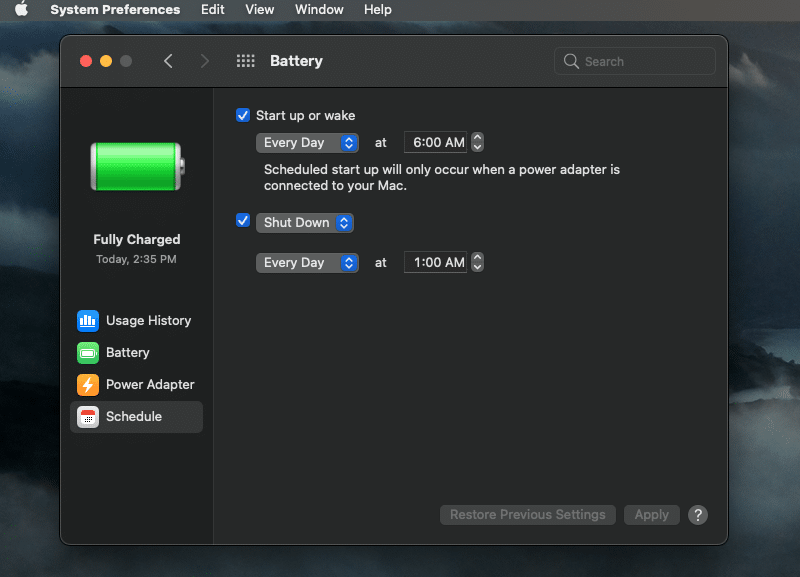Open the Shut Down action dropdown
This screenshot has width=800, height=577.
click(x=305, y=223)
